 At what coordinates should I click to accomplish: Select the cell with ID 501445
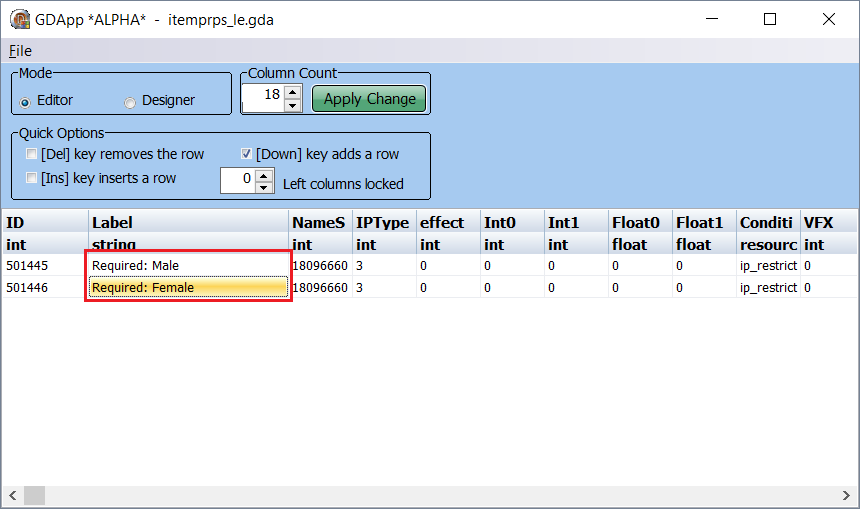coord(45,265)
